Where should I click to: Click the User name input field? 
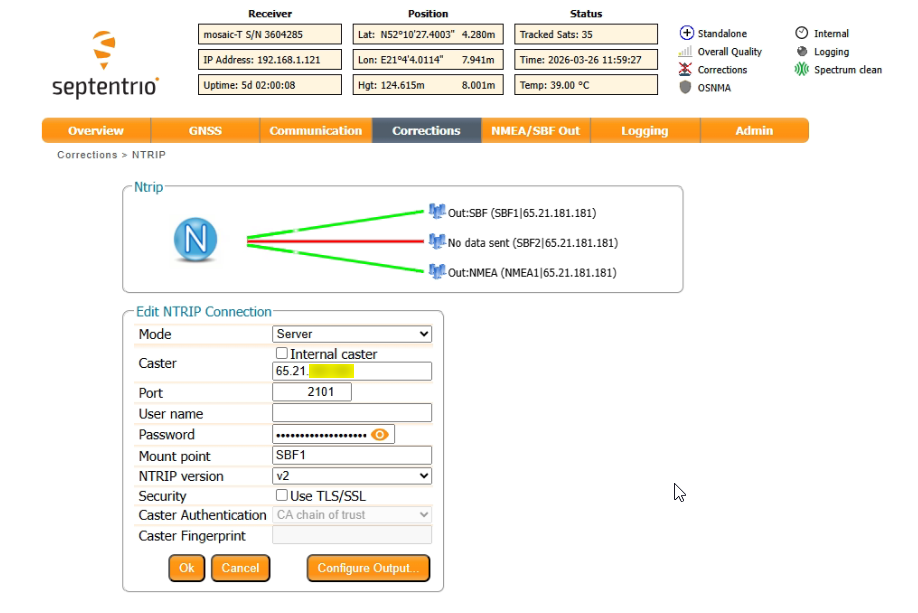352,413
